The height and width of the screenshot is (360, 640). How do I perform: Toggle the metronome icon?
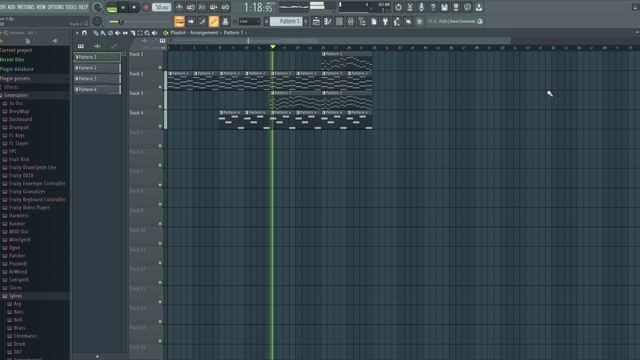coord(179,7)
